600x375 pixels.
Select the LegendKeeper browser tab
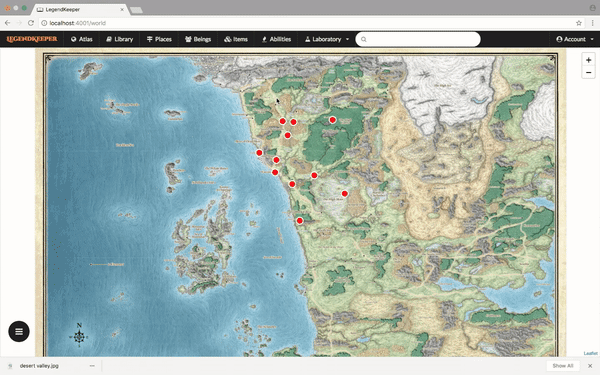[x=80, y=10]
